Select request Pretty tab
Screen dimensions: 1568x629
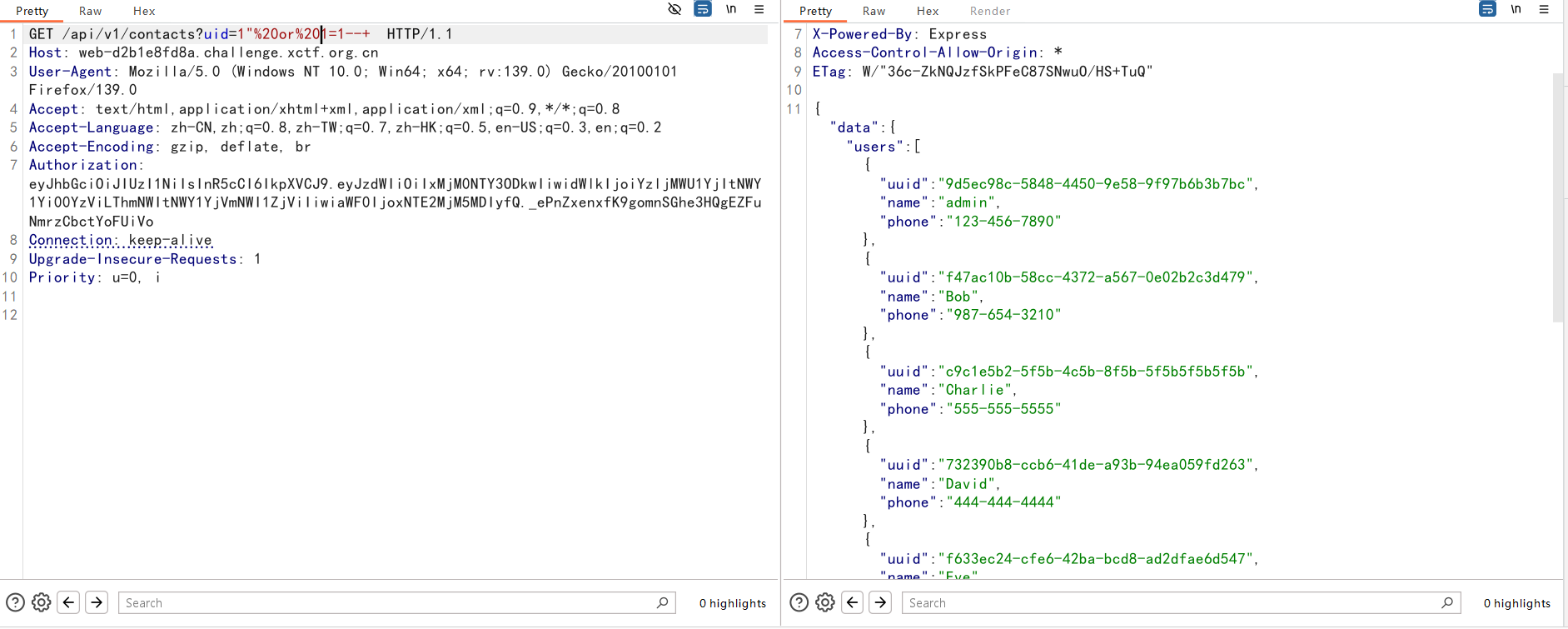[32, 11]
